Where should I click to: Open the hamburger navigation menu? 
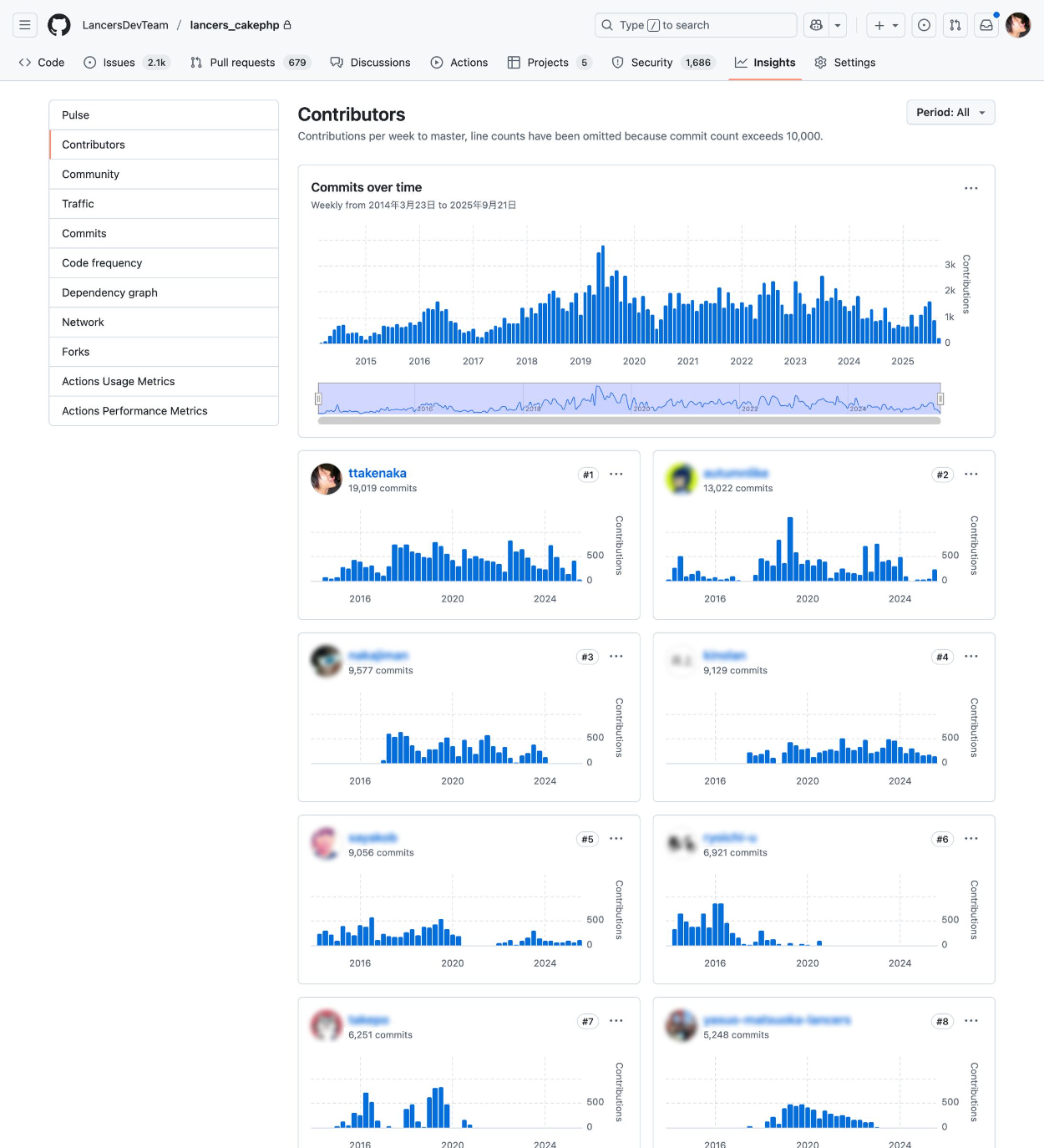click(25, 25)
